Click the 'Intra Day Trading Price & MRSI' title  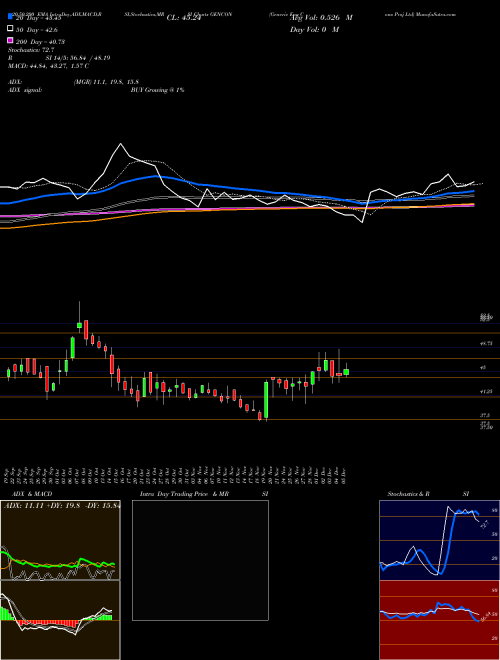coord(204,494)
